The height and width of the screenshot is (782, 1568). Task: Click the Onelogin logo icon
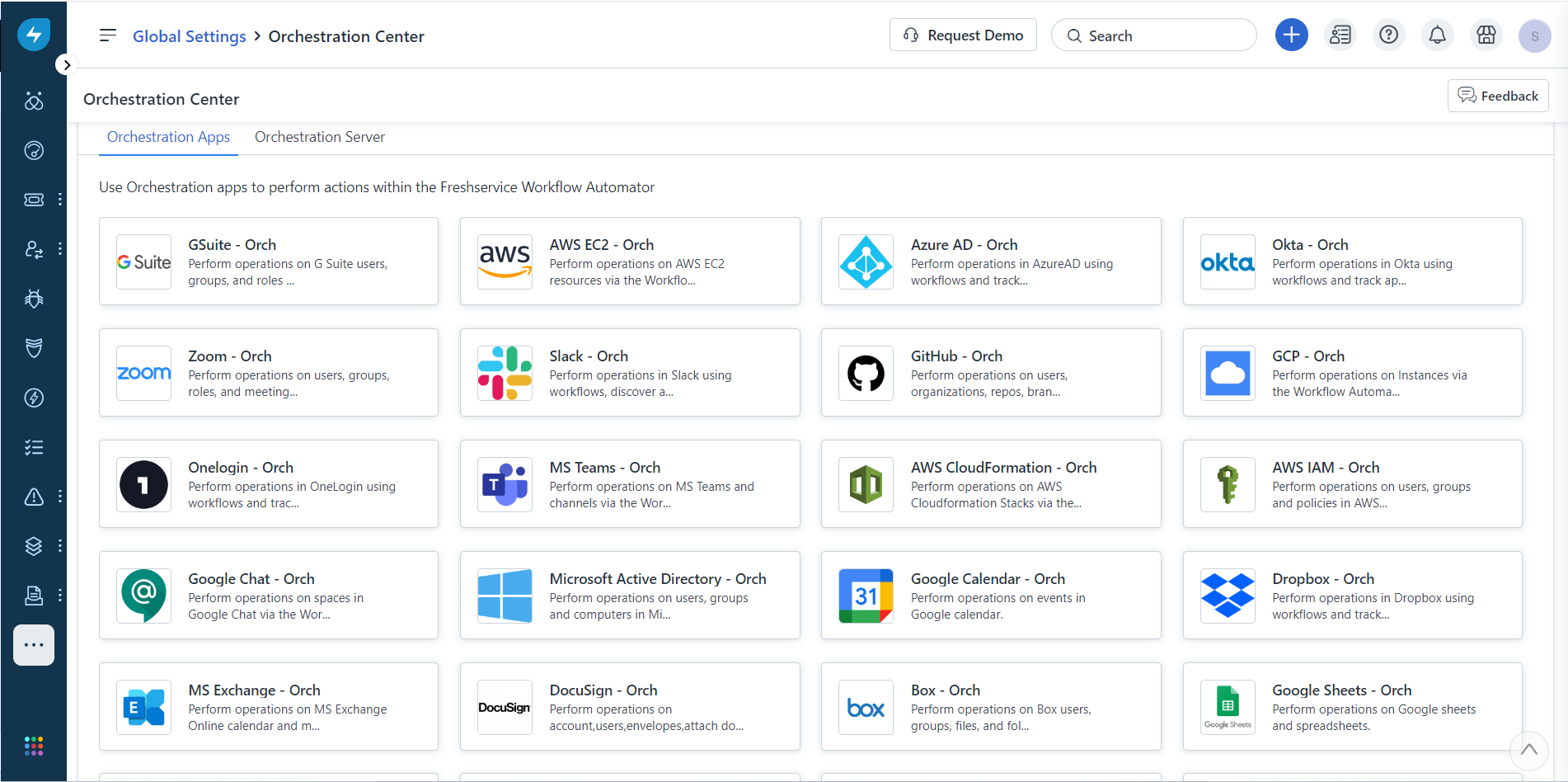[143, 484]
